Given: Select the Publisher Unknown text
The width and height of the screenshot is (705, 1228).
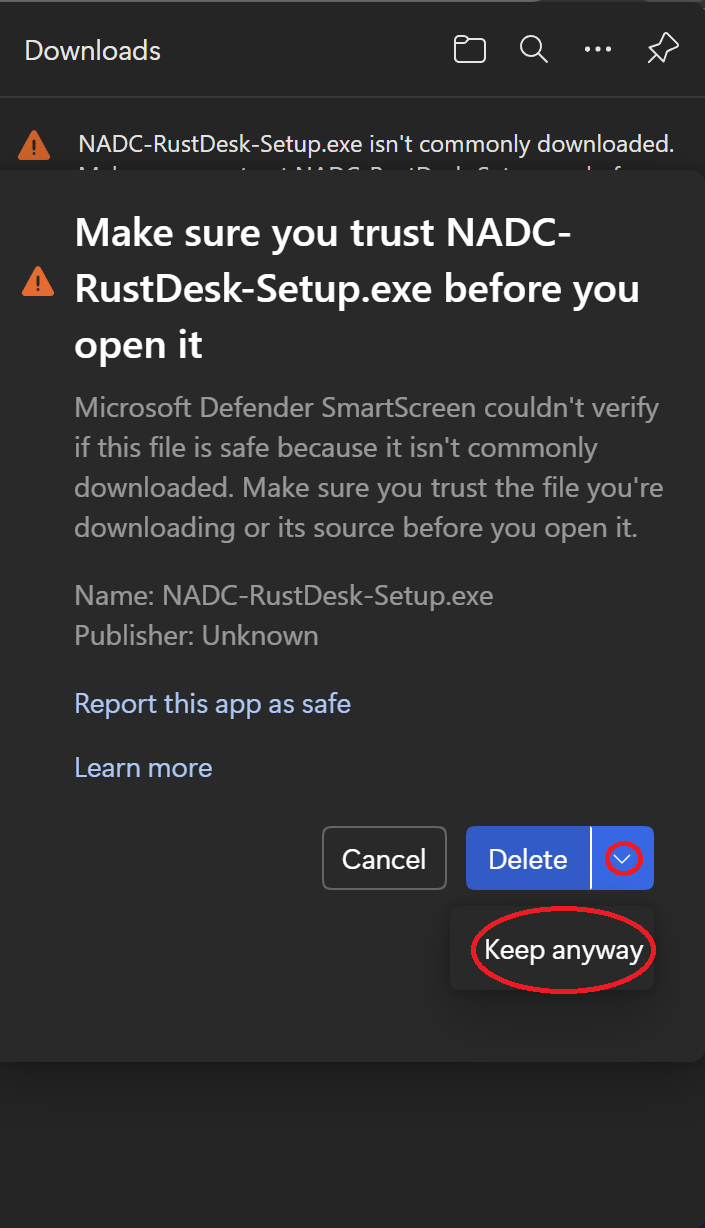Looking at the screenshot, I should click(196, 635).
